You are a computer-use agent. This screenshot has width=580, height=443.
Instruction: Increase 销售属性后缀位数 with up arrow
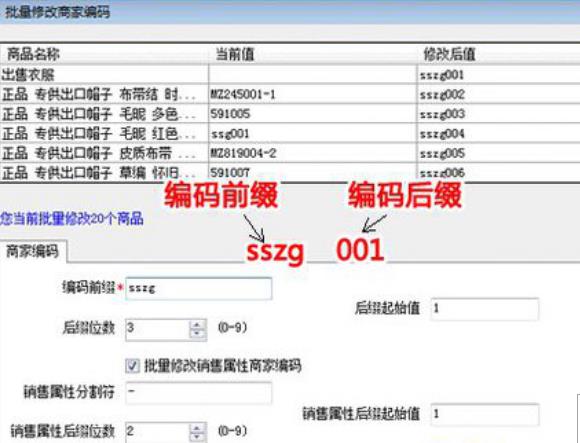[x=198, y=428]
